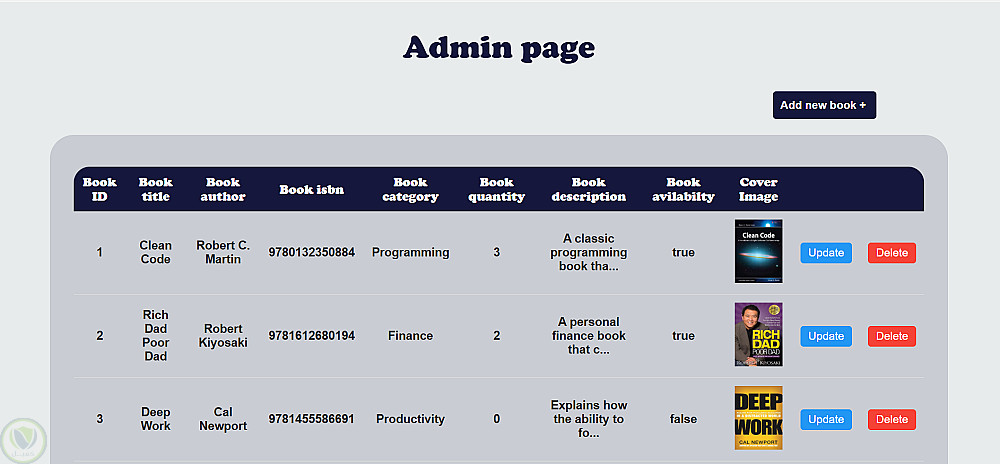Select quantity 2 in Finance row
Image resolution: width=1000 pixels, height=464 pixels.
click(x=496, y=336)
